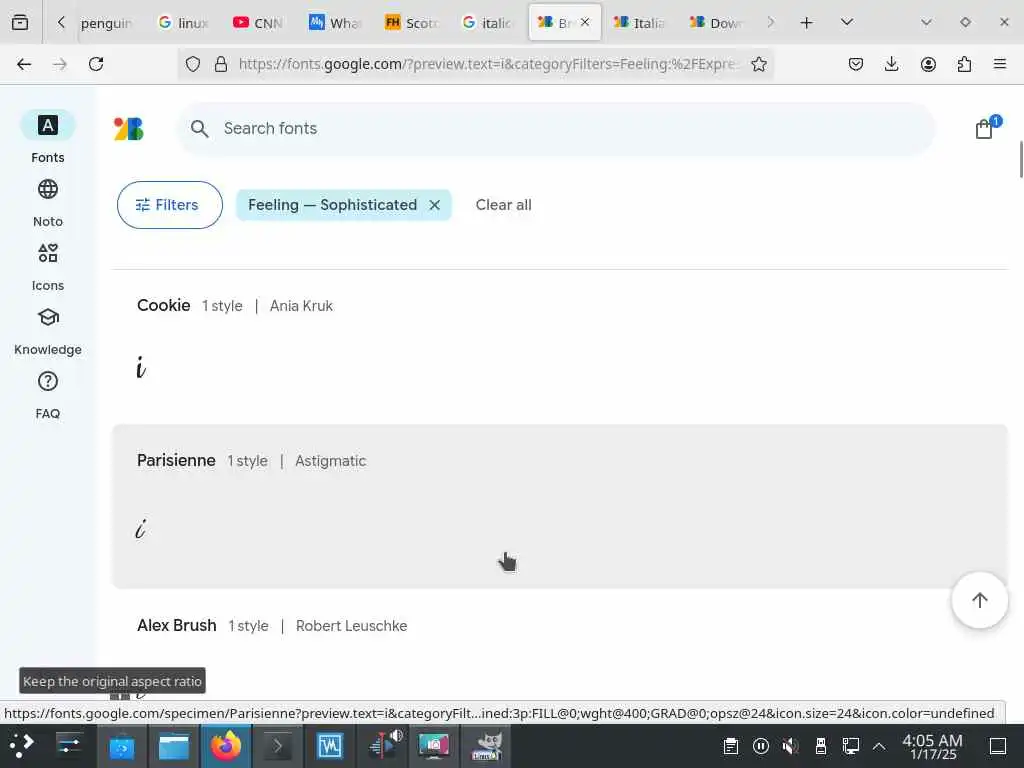The height and width of the screenshot is (768, 1024).
Task: Click the Google Fonts logo
Action: [129, 129]
